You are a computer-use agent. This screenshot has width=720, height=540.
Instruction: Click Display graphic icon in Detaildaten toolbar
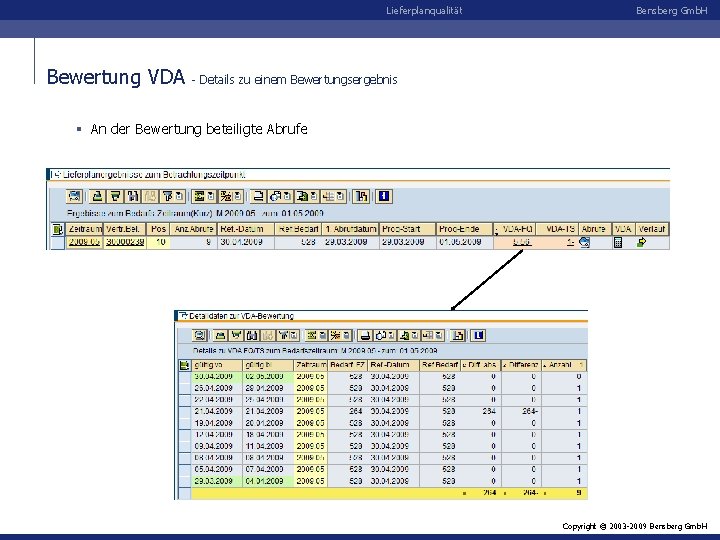(x=457, y=335)
